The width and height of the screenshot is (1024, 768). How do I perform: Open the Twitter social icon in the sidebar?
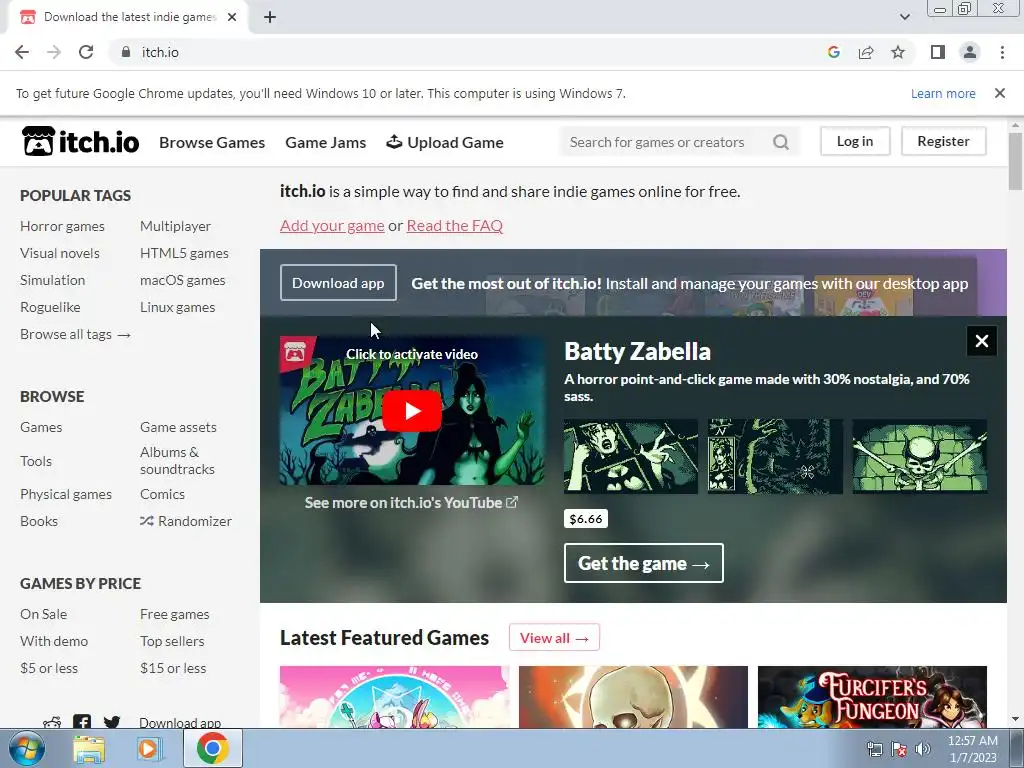(112, 722)
